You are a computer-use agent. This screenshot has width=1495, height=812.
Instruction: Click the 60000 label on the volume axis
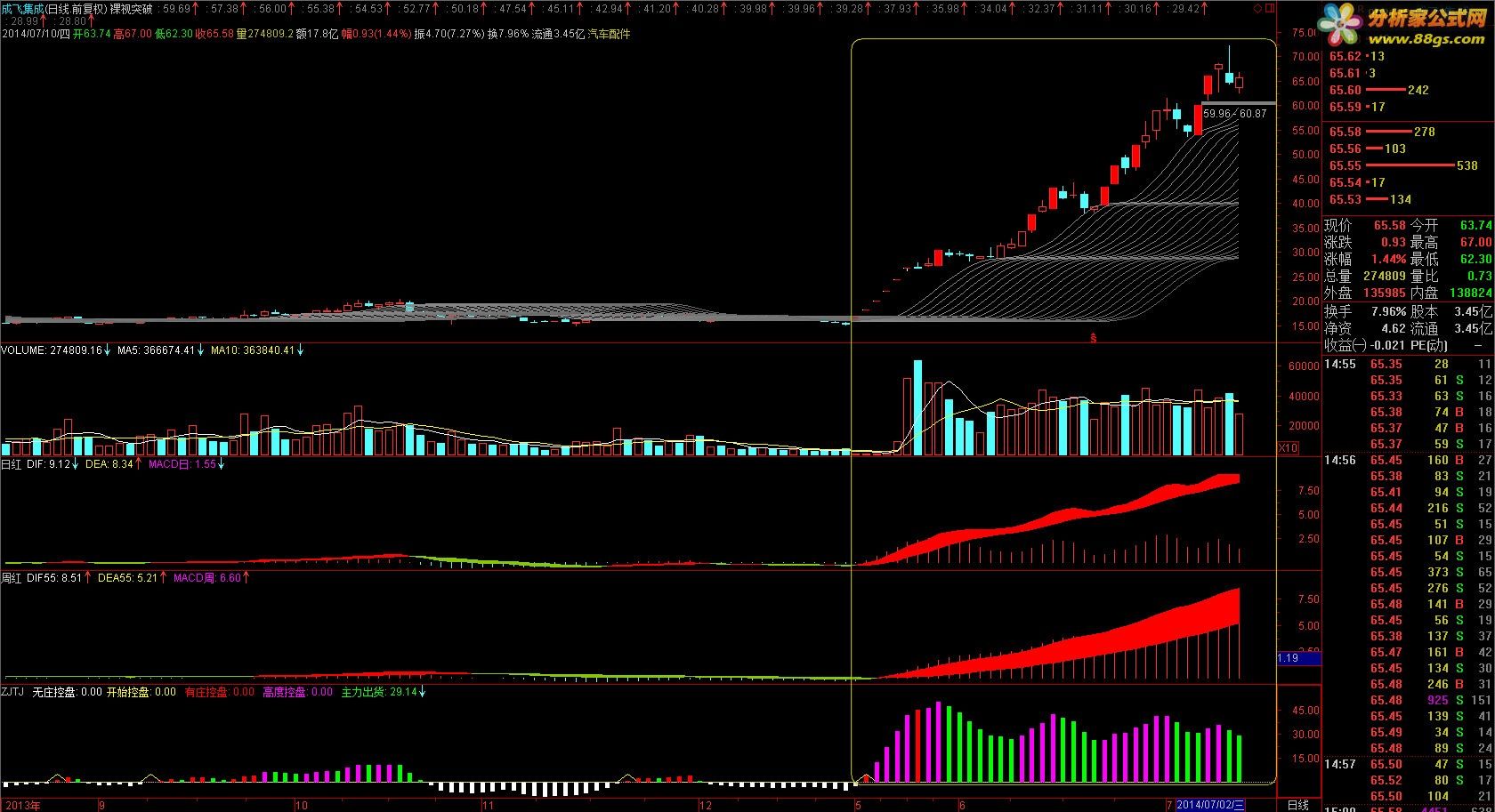coord(1302,366)
